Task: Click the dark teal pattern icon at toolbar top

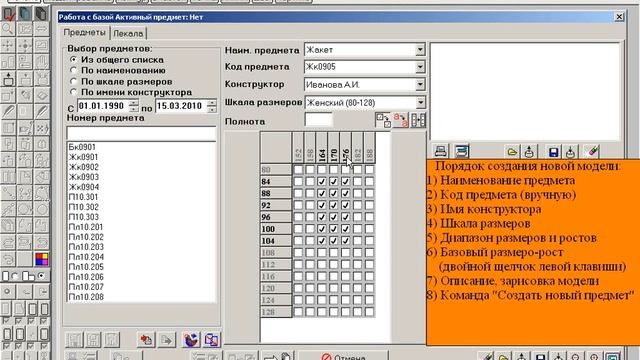Action: [25, 13]
